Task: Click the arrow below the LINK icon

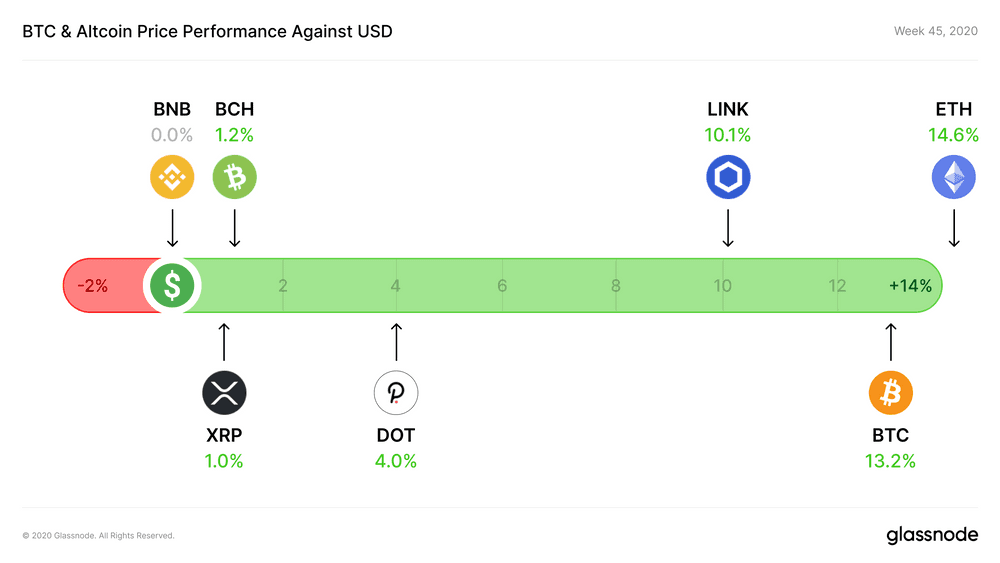Action: (x=728, y=228)
